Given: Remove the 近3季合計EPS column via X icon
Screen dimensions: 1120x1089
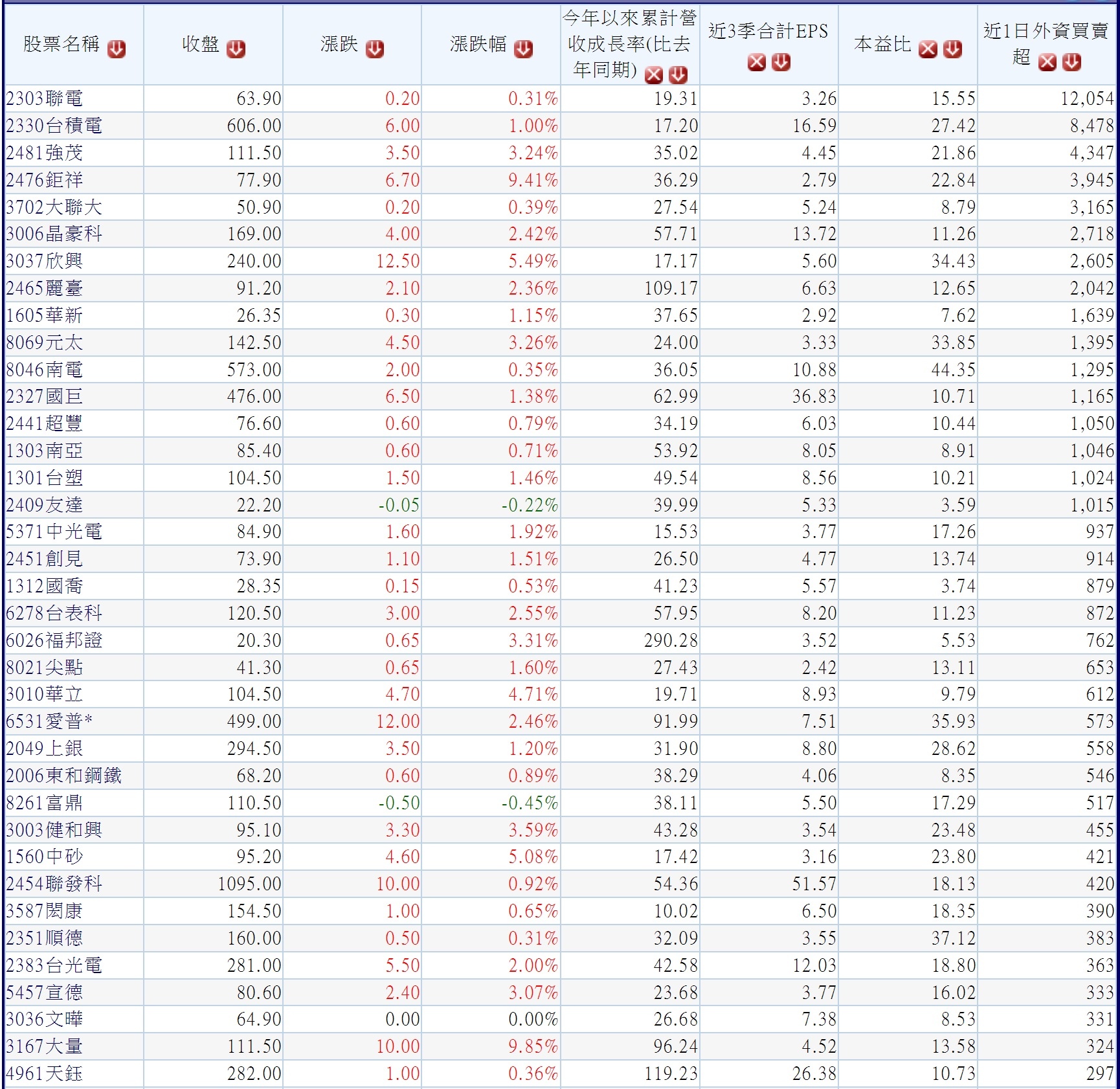Looking at the screenshot, I should pos(756,62).
